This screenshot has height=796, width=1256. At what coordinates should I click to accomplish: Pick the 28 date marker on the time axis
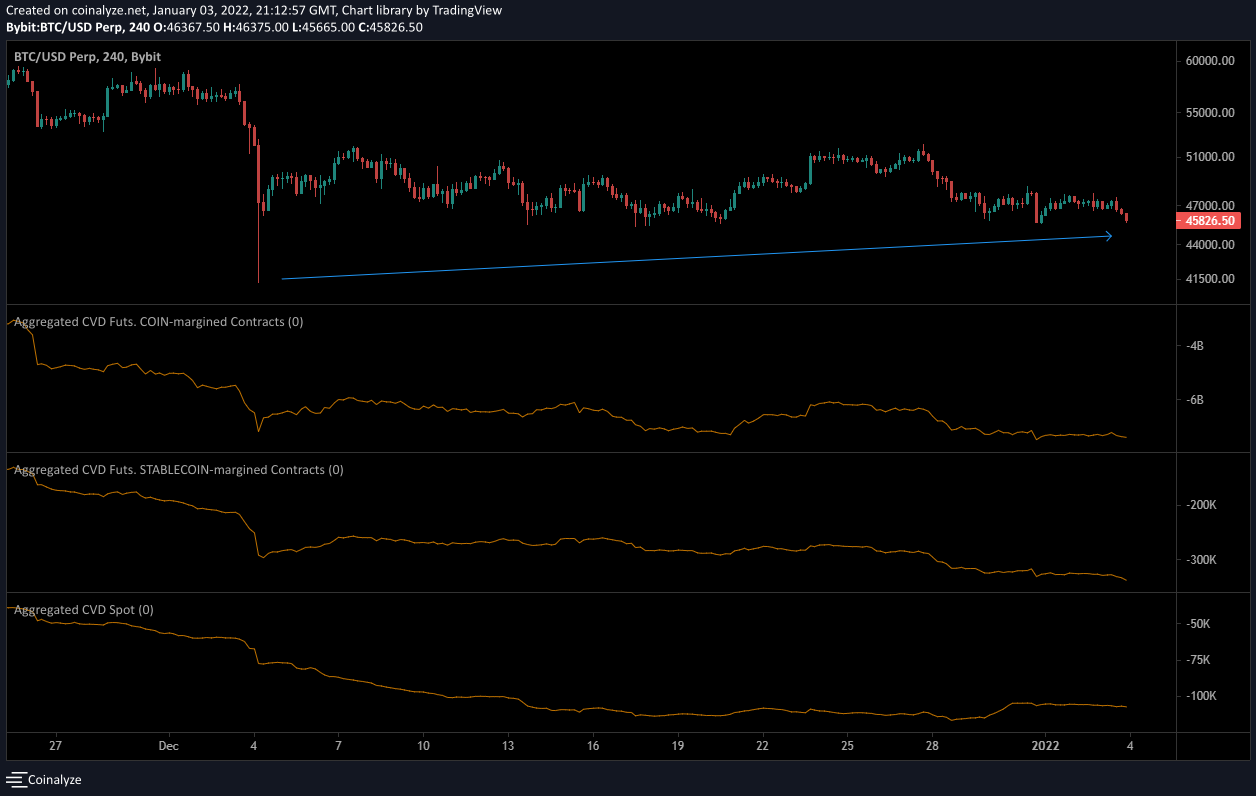(932, 746)
